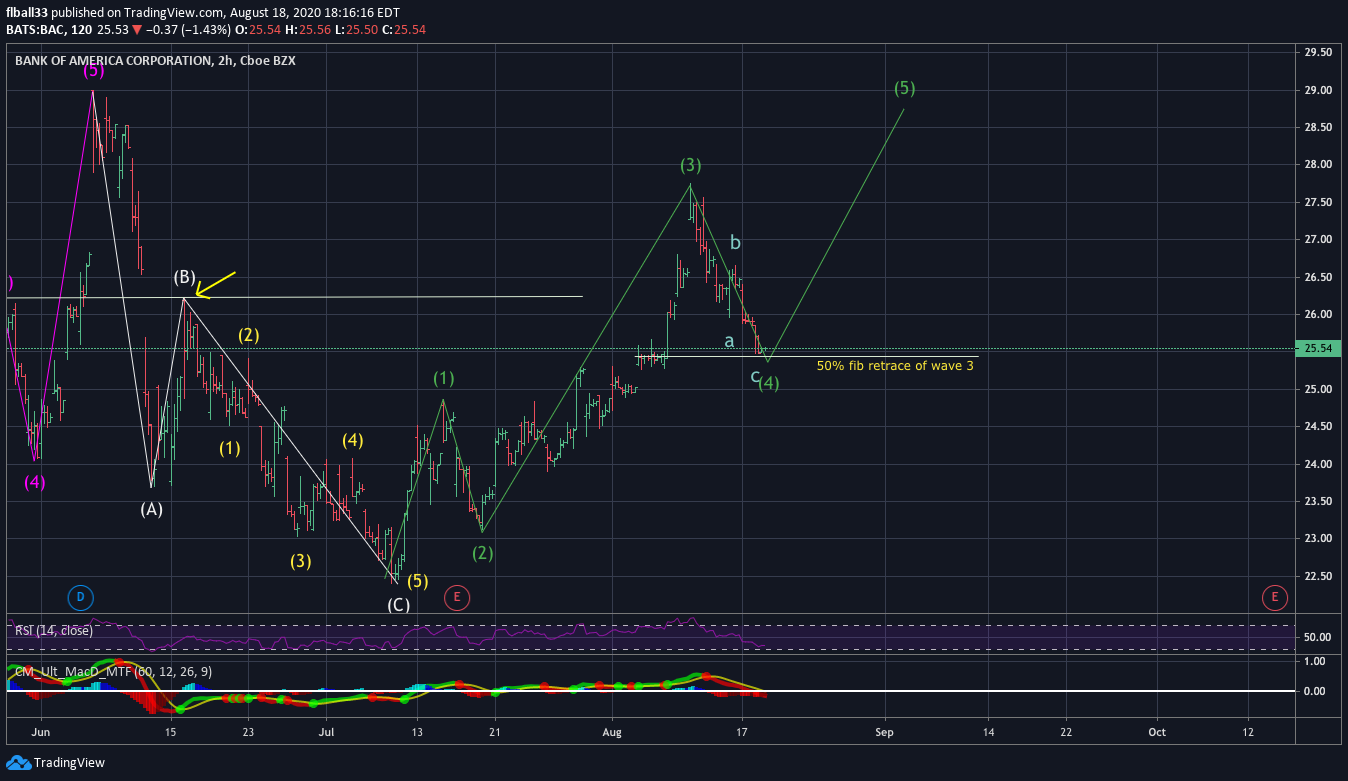This screenshot has height=781, width=1348.
Task: Click the TradingView logo
Action: [55, 763]
